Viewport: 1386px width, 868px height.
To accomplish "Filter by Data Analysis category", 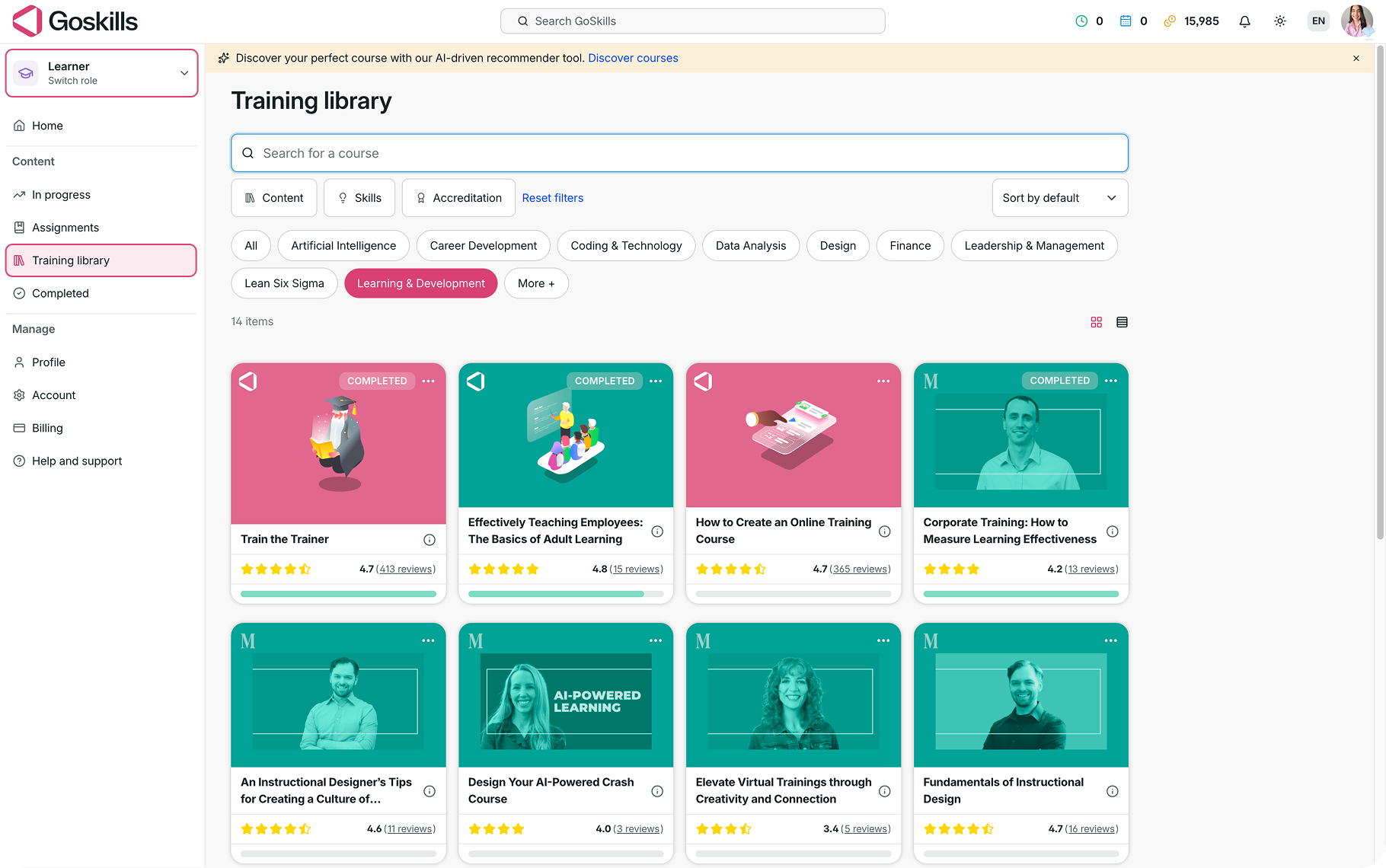I will (751, 246).
